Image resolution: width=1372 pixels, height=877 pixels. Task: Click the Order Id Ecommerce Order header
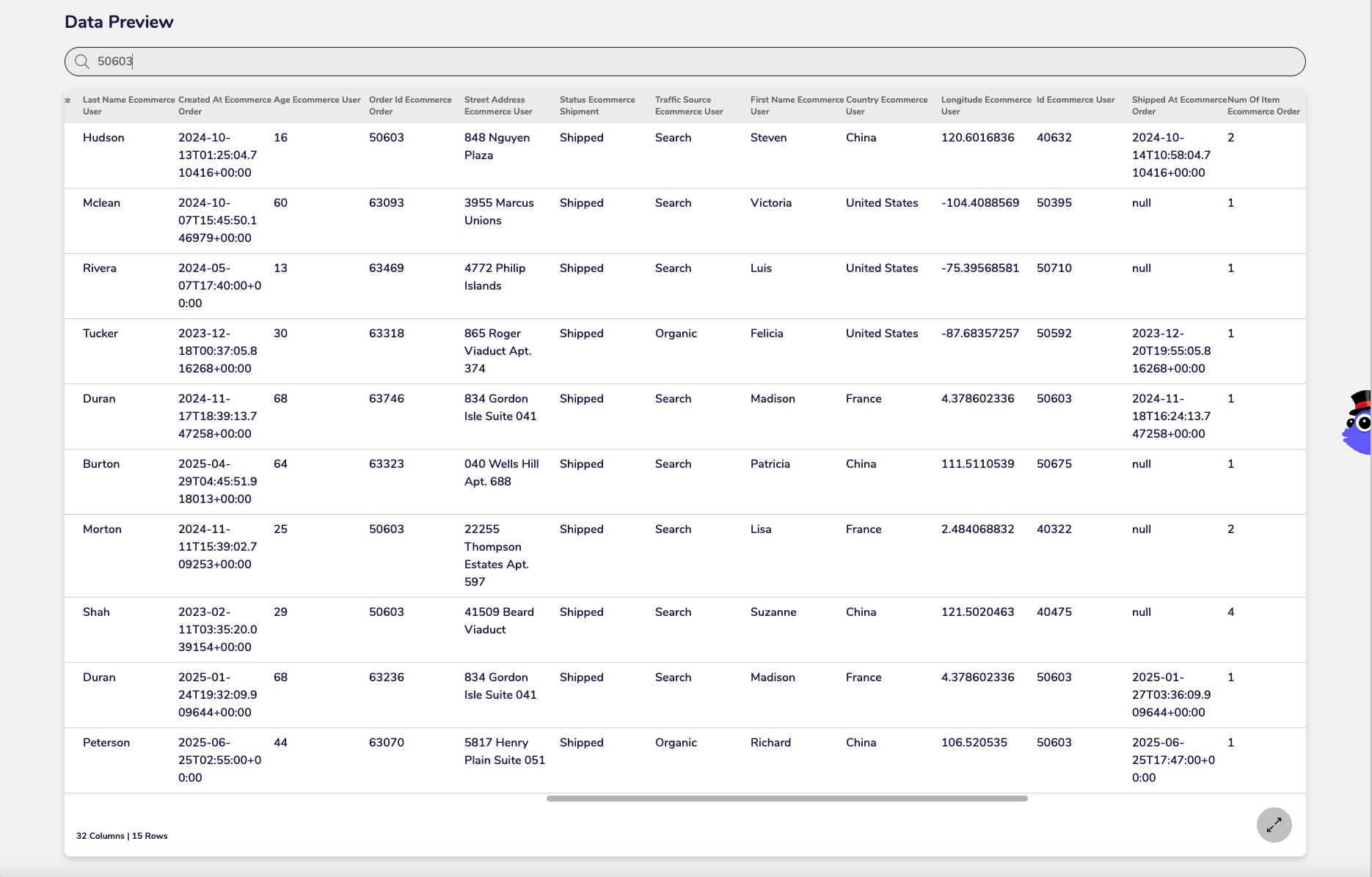point(410,106)
